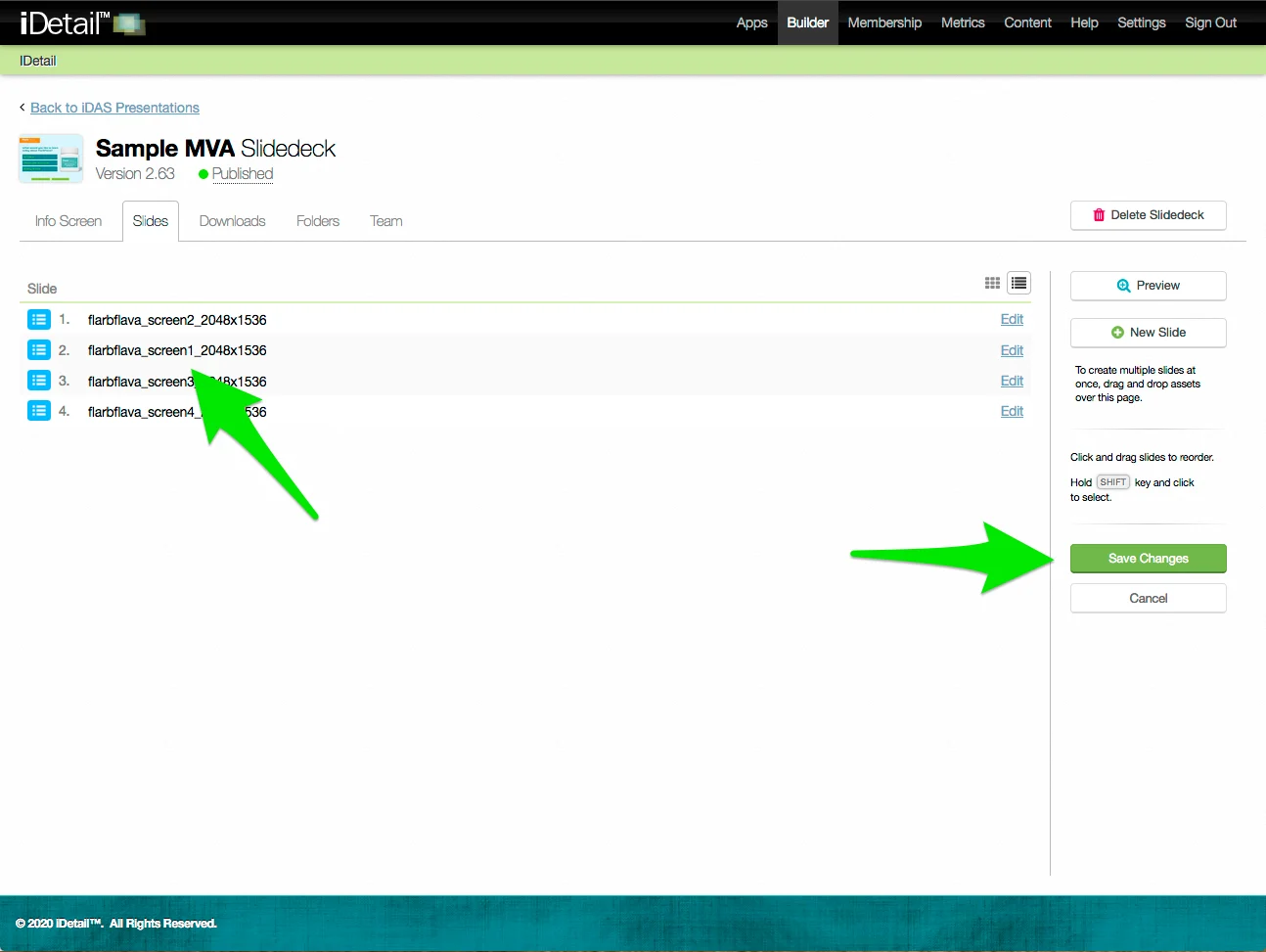Click the back chevron beside iDAS Presentations
The image size is (1266, 952).
point(23,108)
